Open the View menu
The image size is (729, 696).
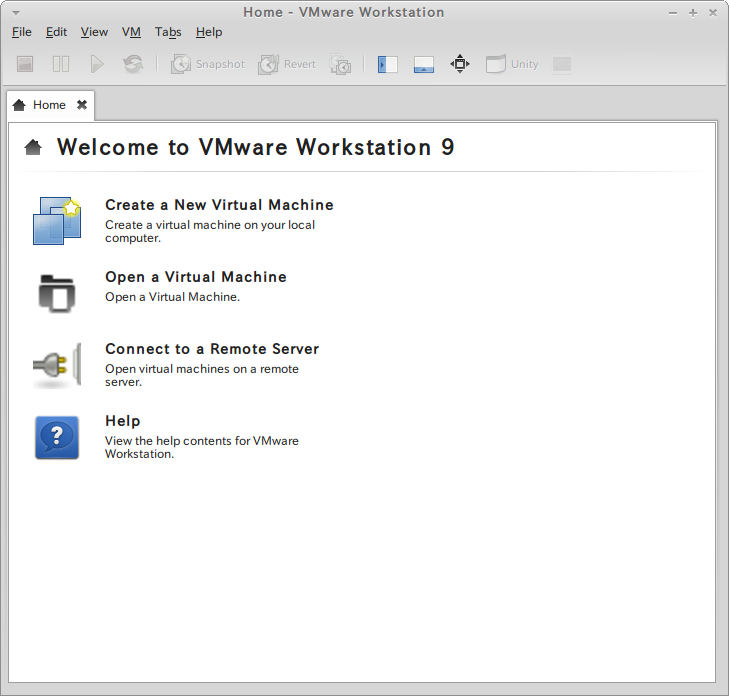[x=94, y=32]
